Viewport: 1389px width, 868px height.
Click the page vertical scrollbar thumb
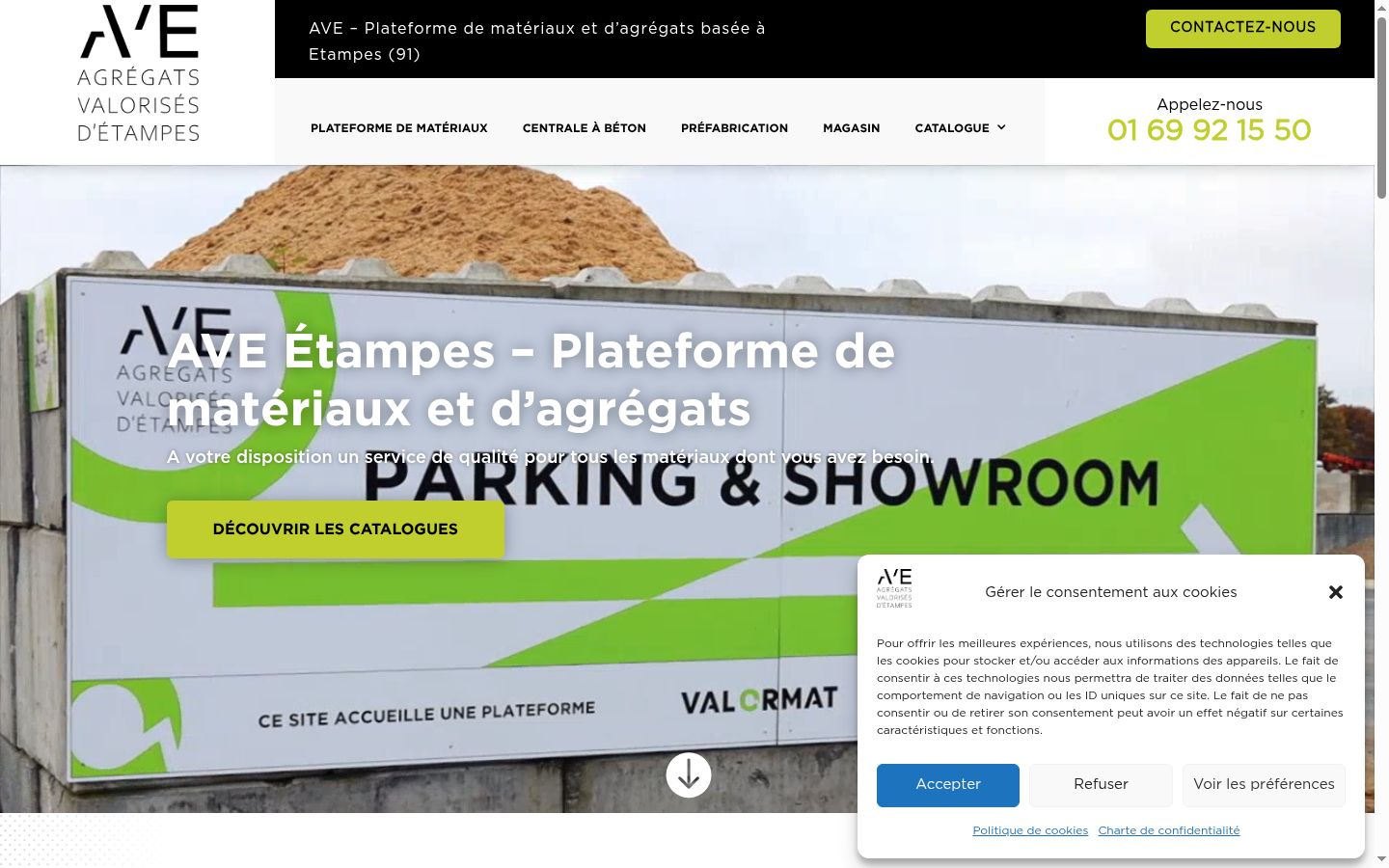pos(1381,106)
